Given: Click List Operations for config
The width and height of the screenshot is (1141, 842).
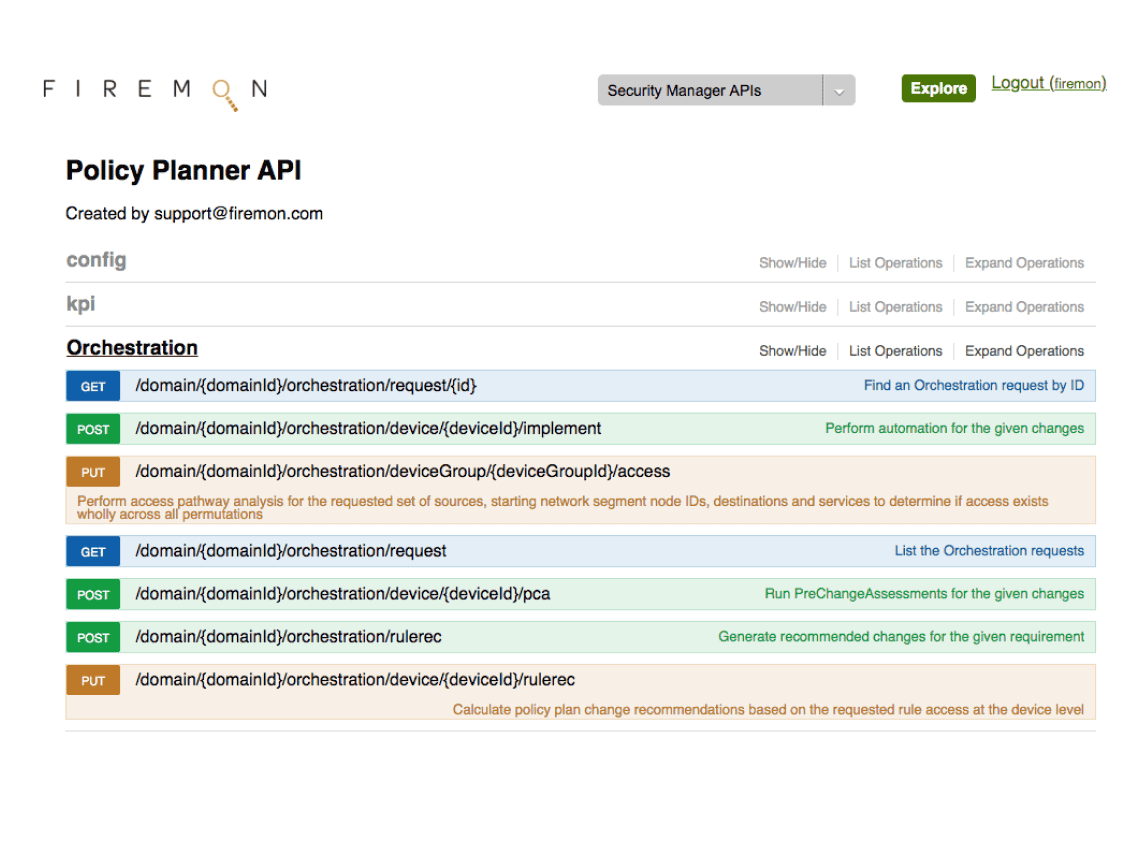Looking at the screenshot, I should point(895,263).
